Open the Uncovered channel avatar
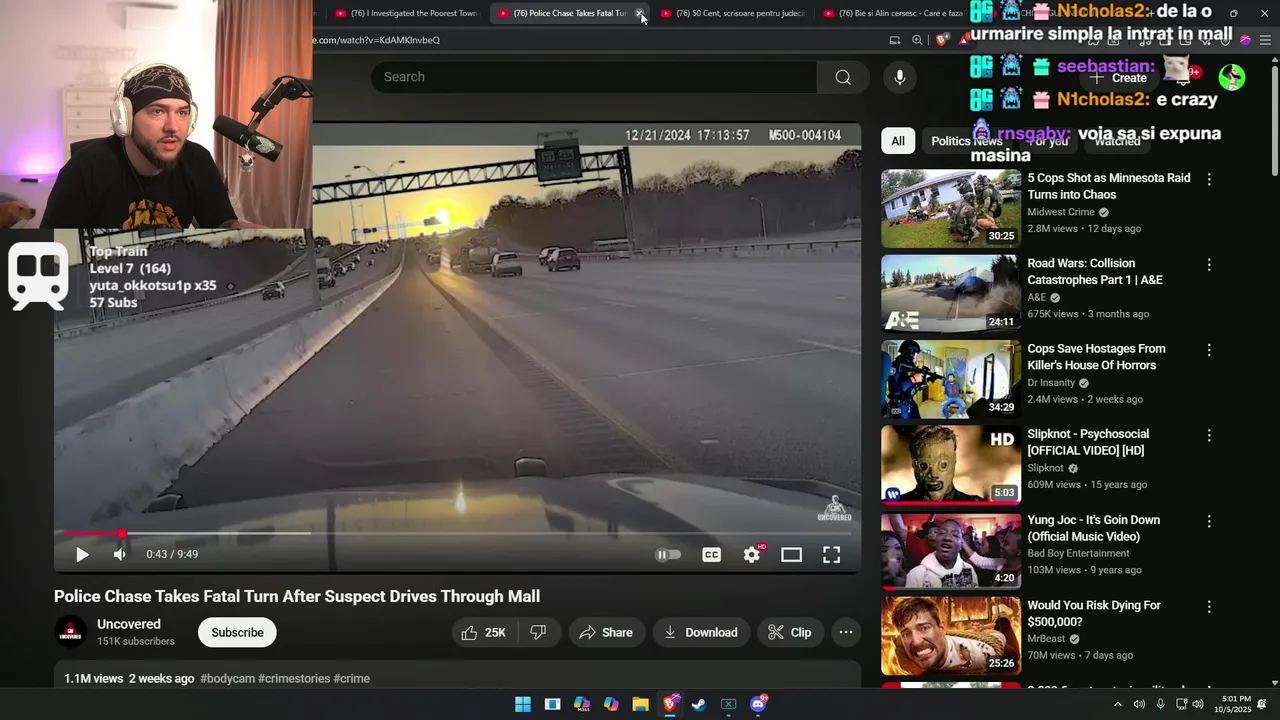 [x=70, y=632]
